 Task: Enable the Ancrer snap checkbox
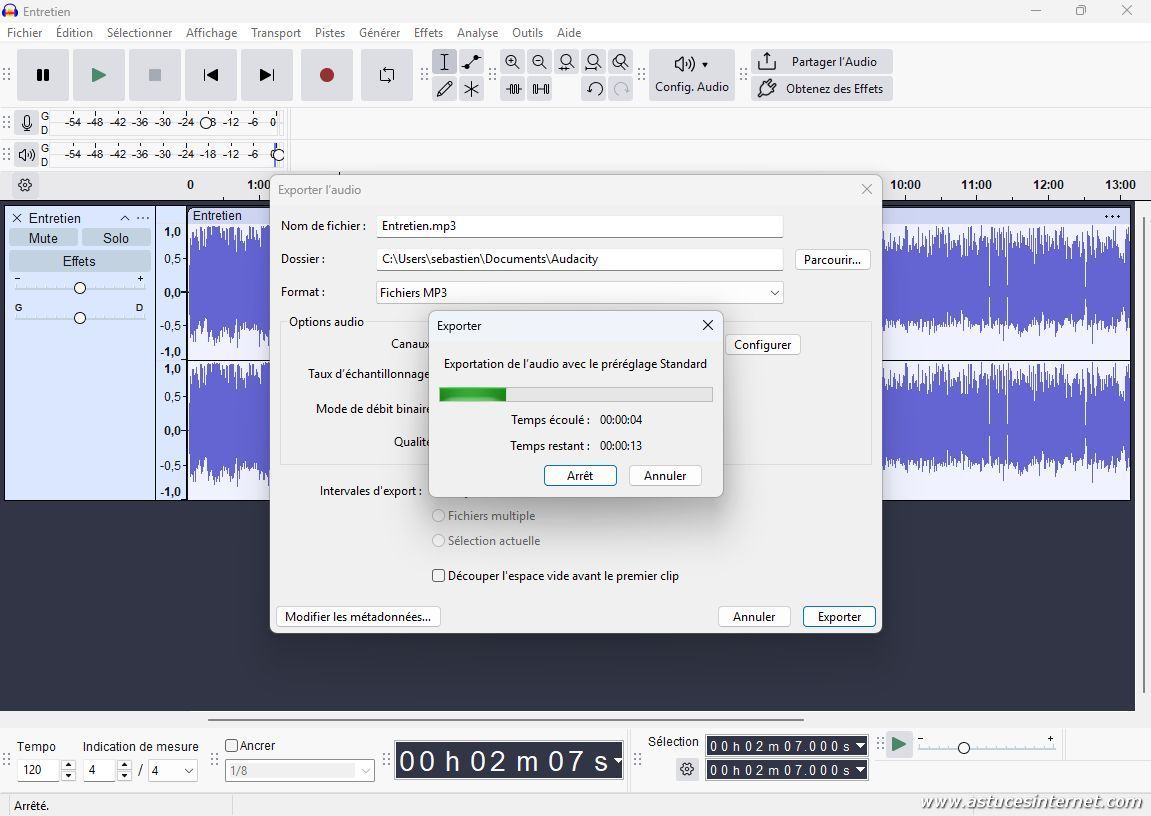coord(232,745)
